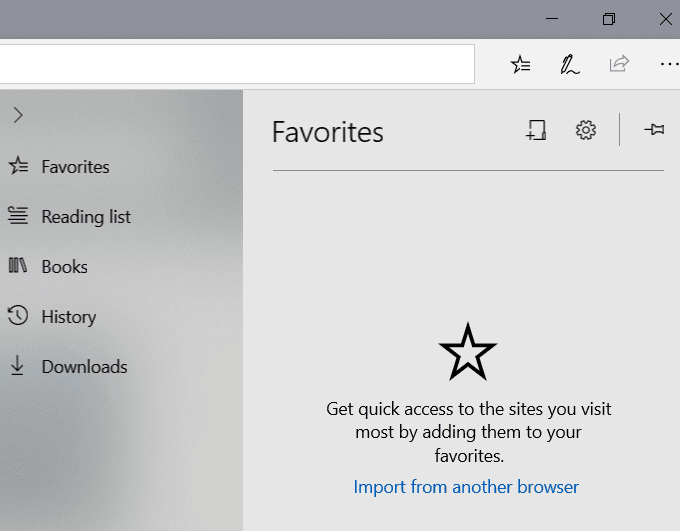
Task: Open the Hub favorites star icon in toolbar
Action: click(x=521, y=65)
